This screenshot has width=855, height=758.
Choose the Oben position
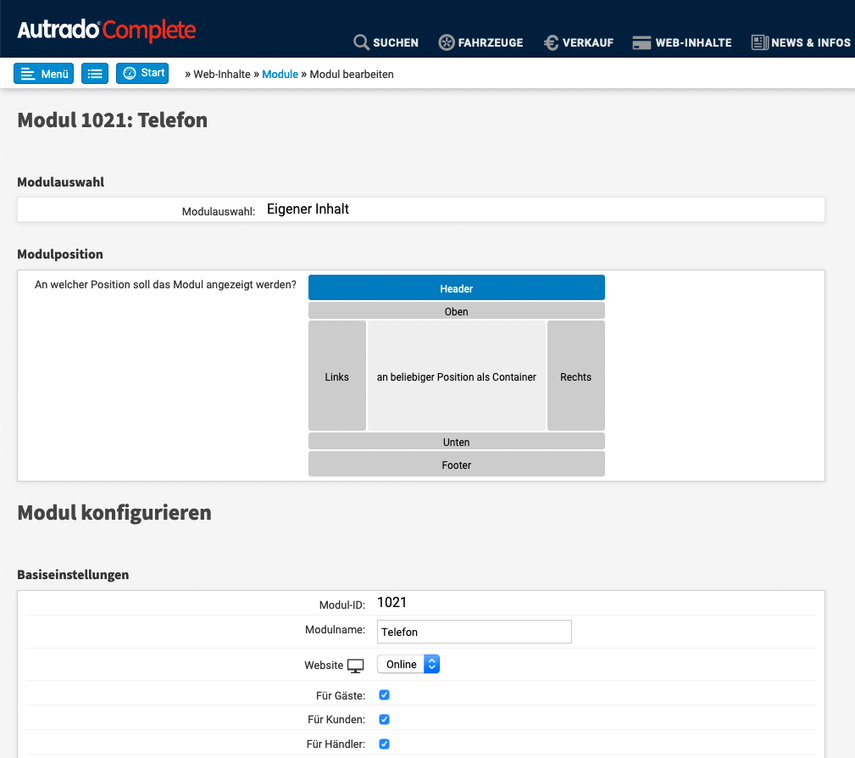point(456,312)
